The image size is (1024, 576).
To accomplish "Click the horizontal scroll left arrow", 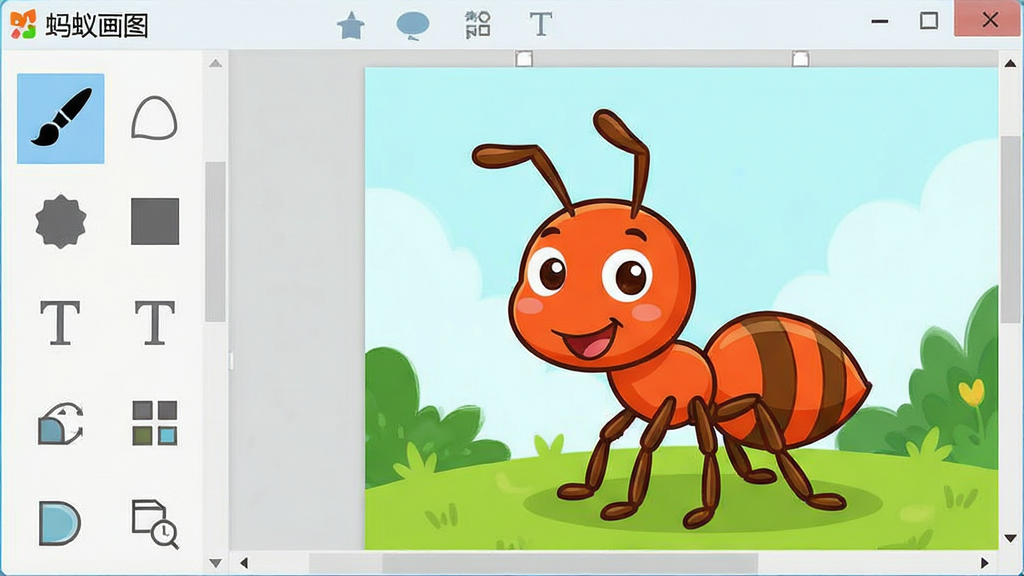I will click(244, 563).
